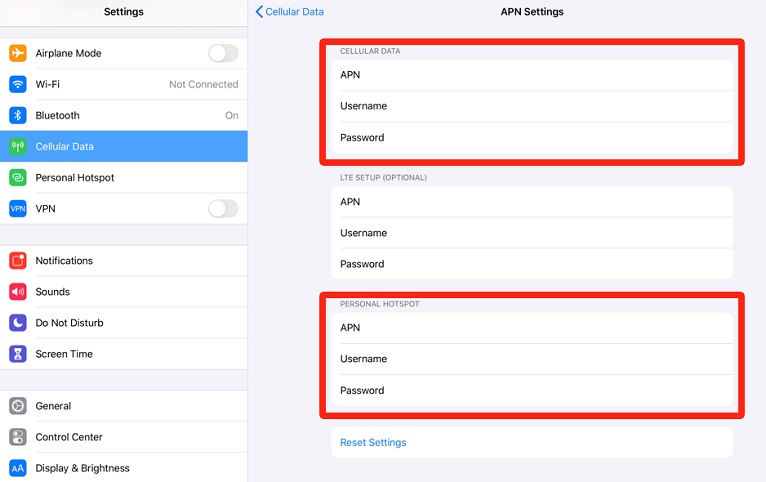This screenshot has height=482, width=766.
Task: Tap the Airplane Mode icon
Action: (x=18, y=53)
